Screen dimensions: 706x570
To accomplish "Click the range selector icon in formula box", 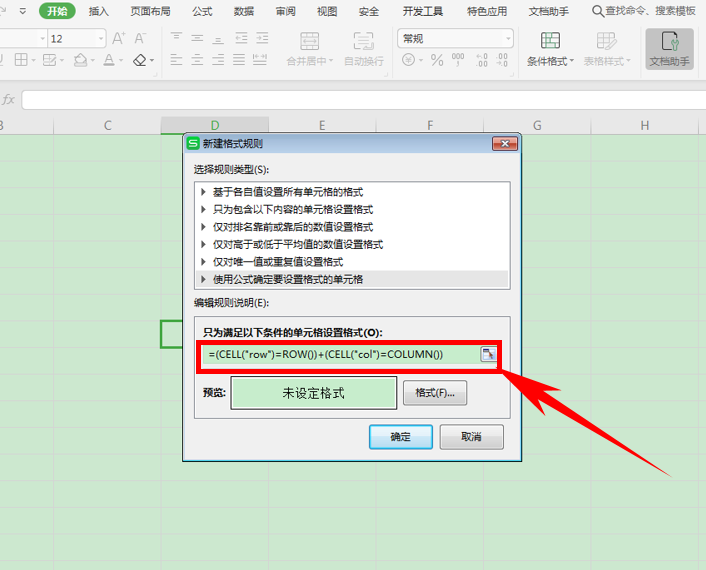I will pos(488,354).
